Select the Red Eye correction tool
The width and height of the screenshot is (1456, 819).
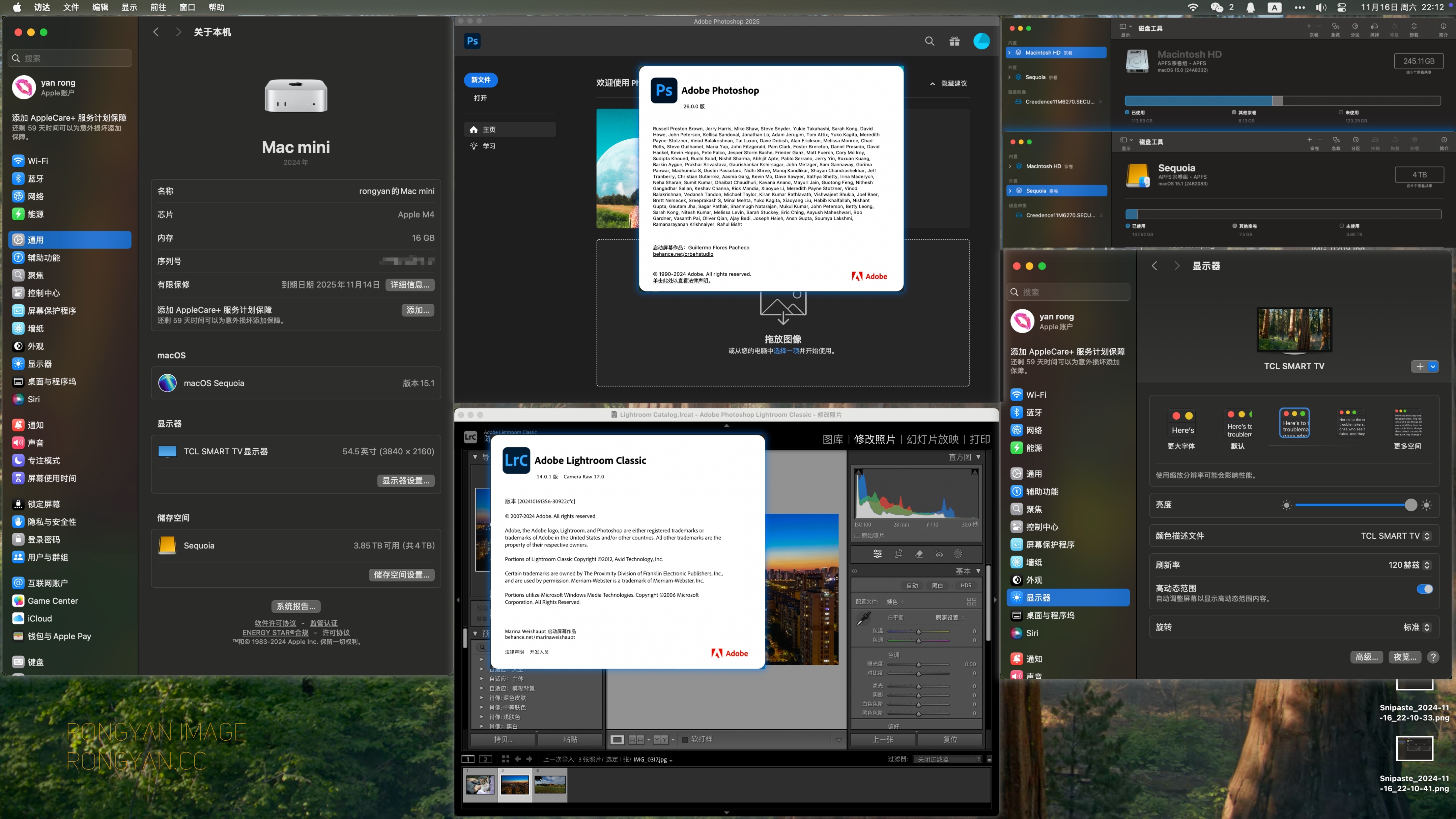[939, 554]
